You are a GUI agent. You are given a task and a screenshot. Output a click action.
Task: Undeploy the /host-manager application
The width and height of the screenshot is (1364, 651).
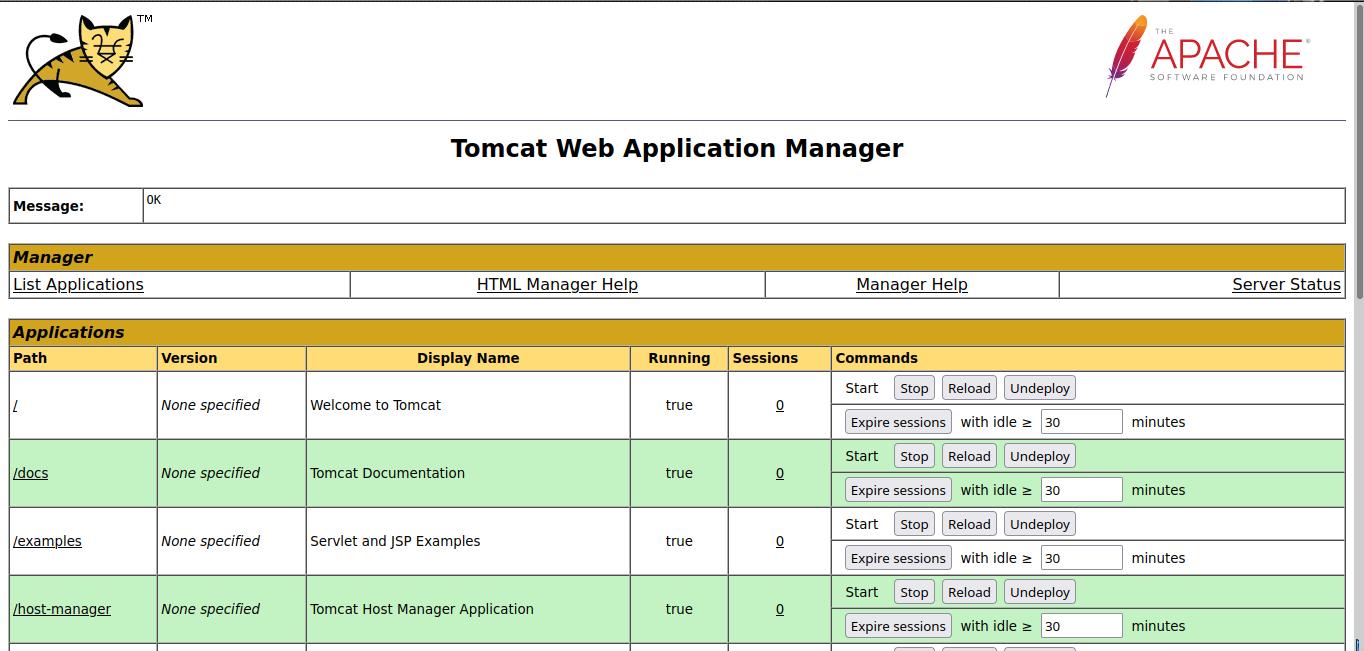tap(1040, 592)
